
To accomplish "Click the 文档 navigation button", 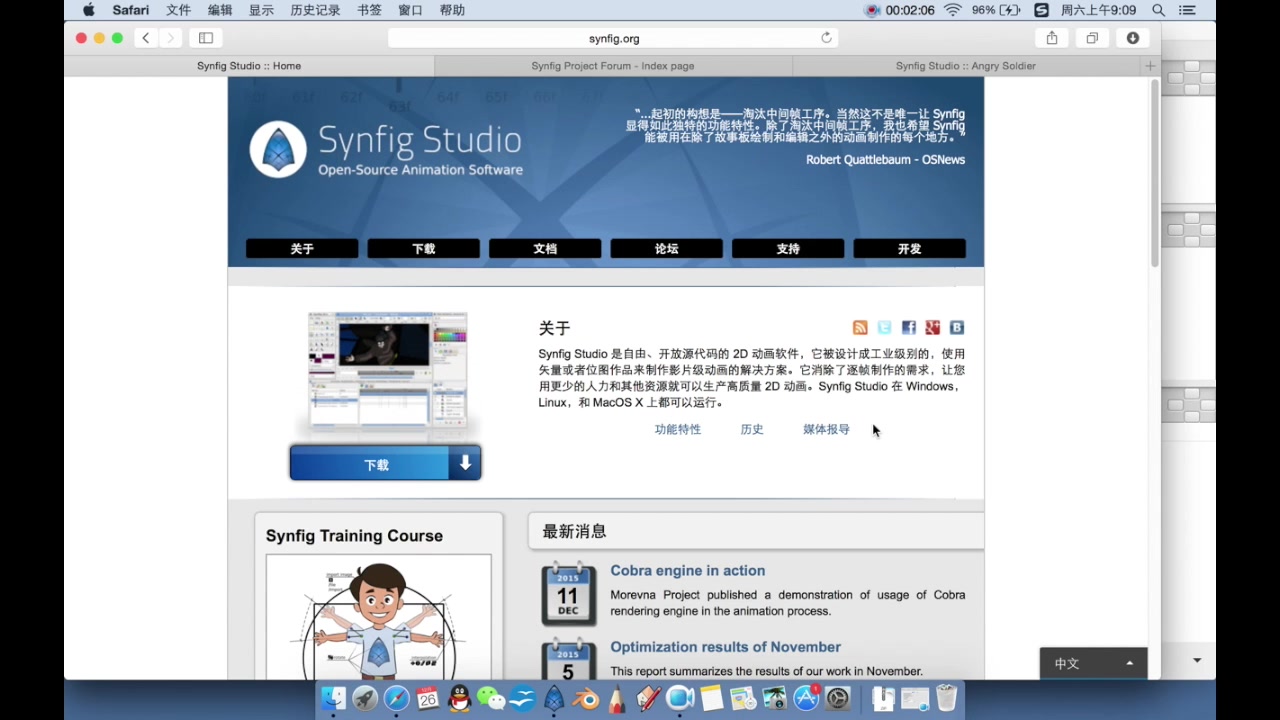I will click(x=545, y=249).
